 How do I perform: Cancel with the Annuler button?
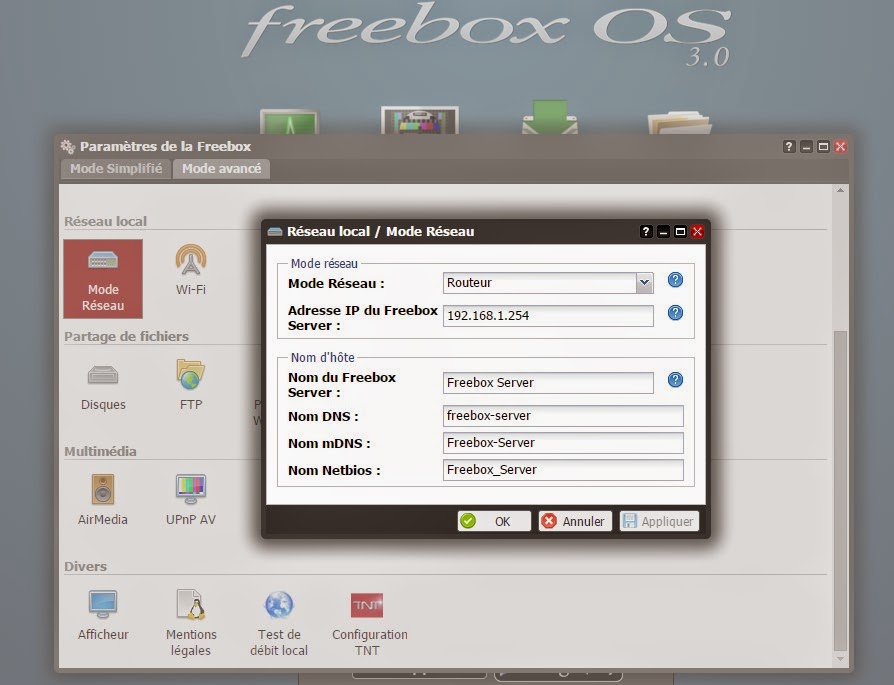[x=575, y=521]
